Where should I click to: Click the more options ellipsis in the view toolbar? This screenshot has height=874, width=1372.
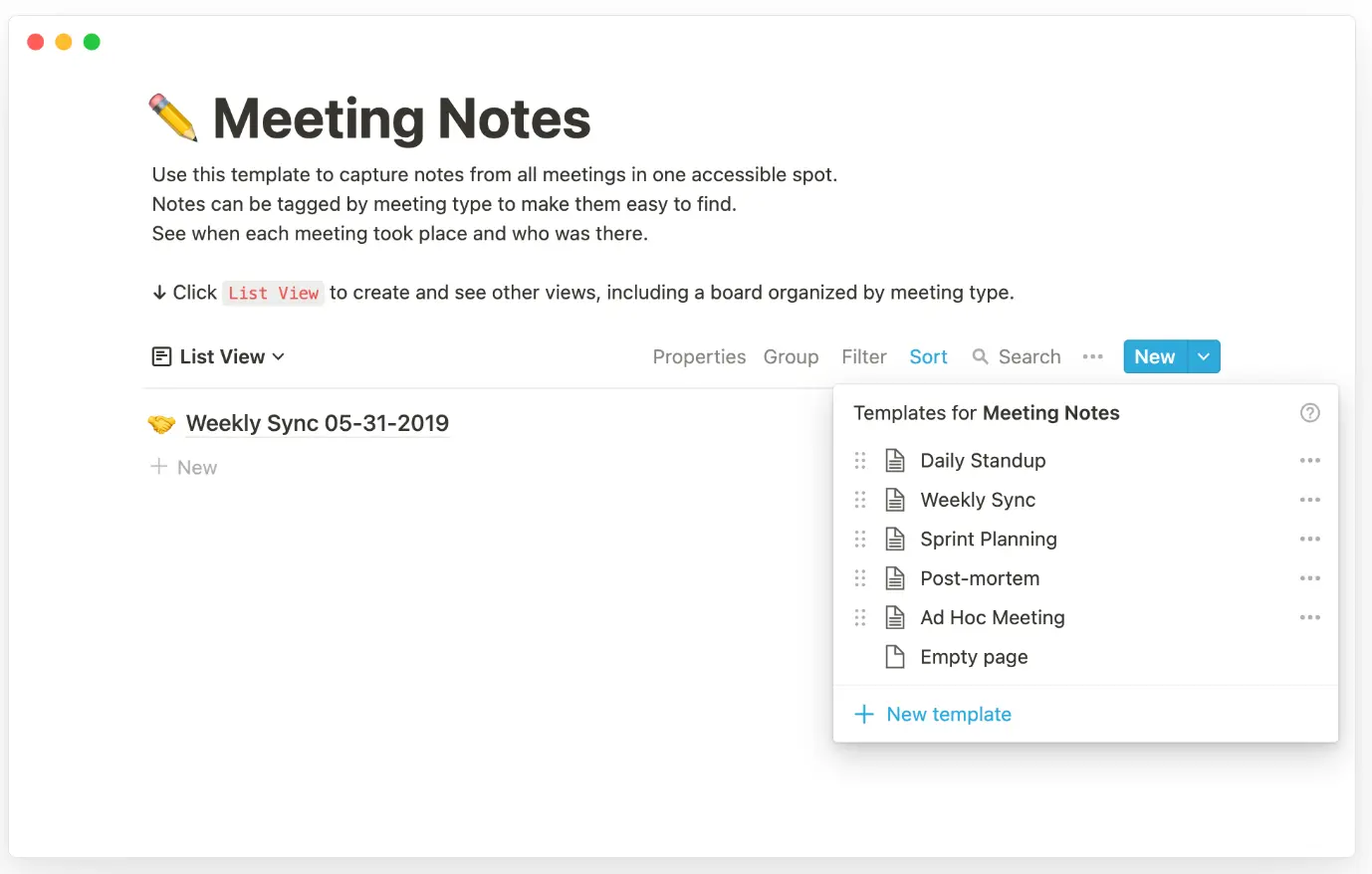[1093, 356]
